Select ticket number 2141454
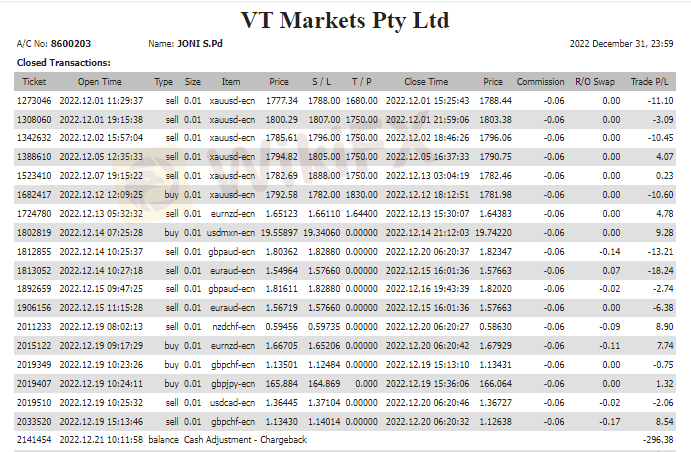 [34, 439]
